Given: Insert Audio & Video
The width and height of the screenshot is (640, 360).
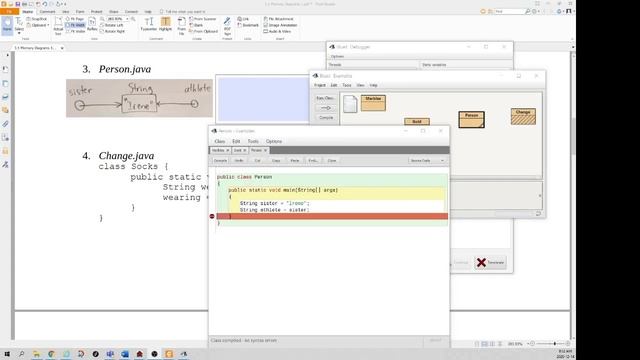Looking at the screenshot, I should (277, 31).
